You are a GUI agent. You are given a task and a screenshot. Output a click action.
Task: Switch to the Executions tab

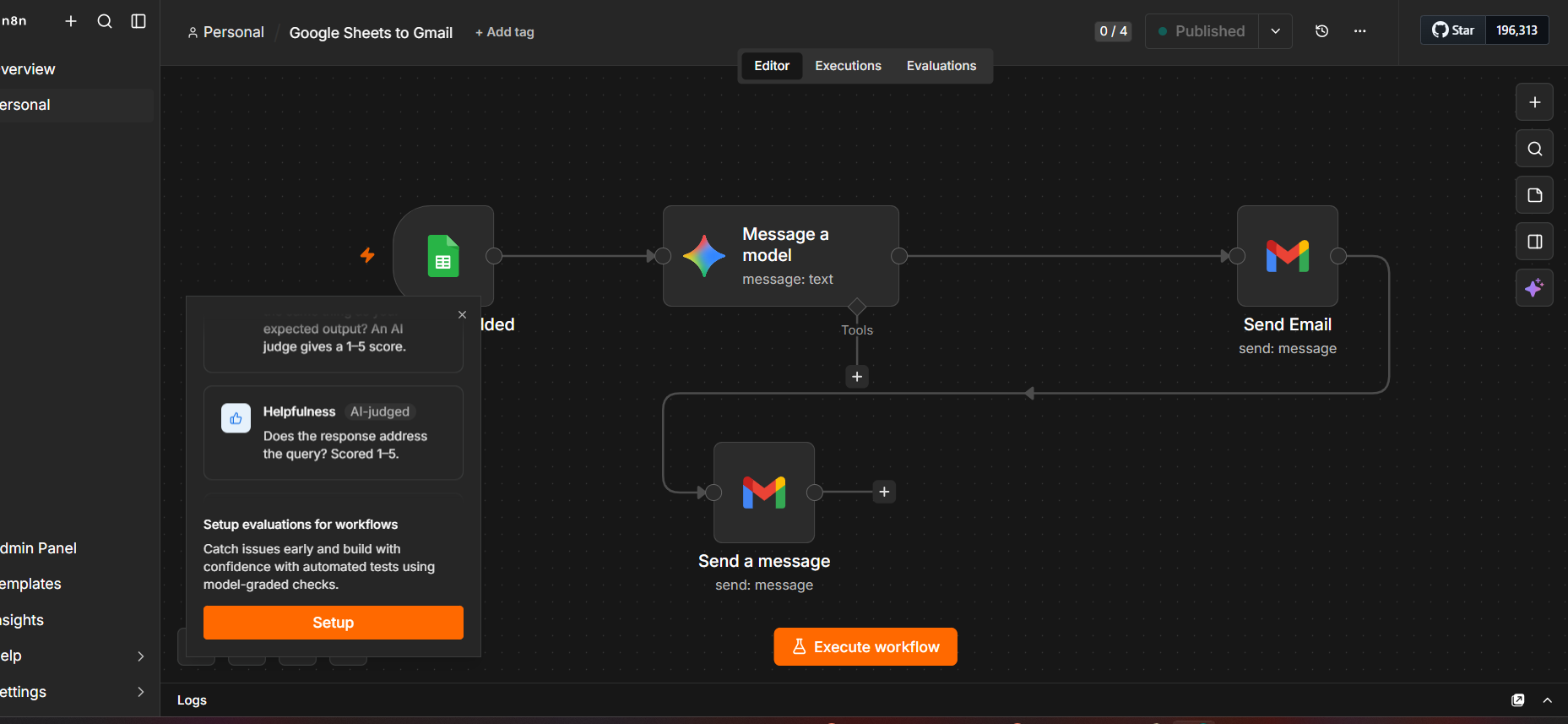[x=848, y=66]
